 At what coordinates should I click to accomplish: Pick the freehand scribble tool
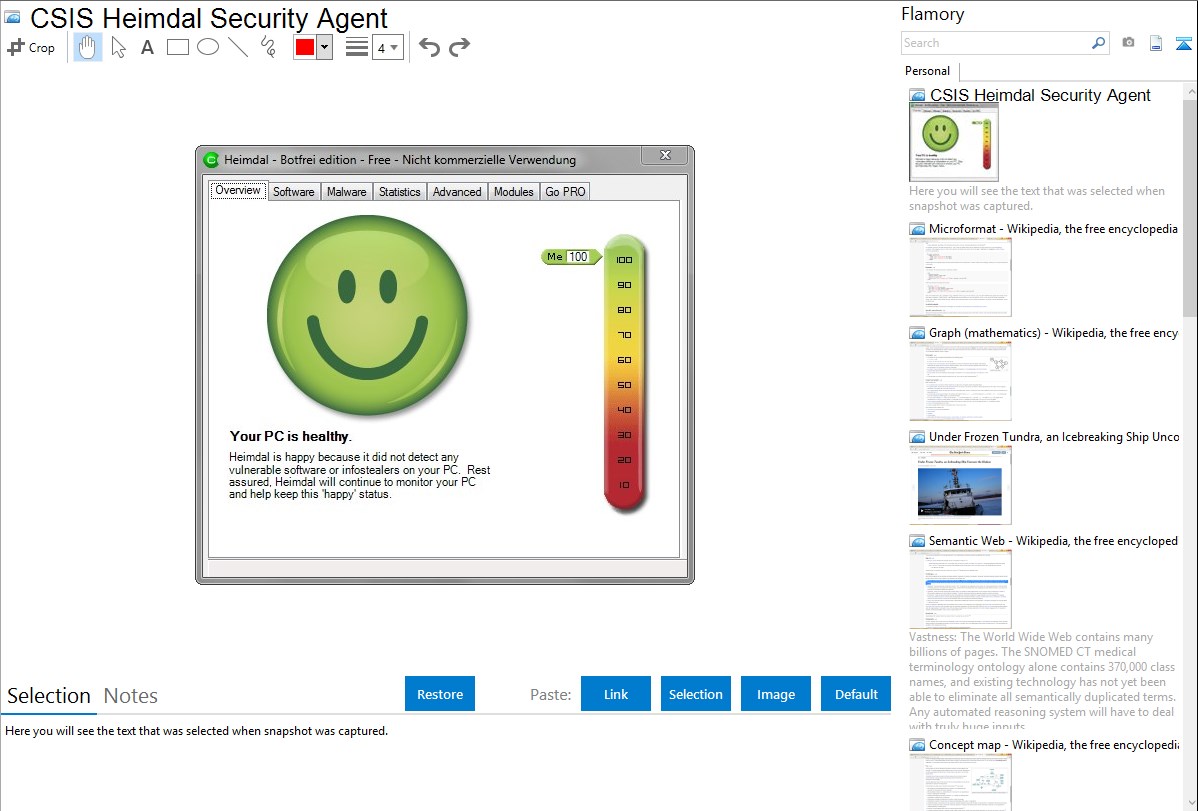click(268, 47)
